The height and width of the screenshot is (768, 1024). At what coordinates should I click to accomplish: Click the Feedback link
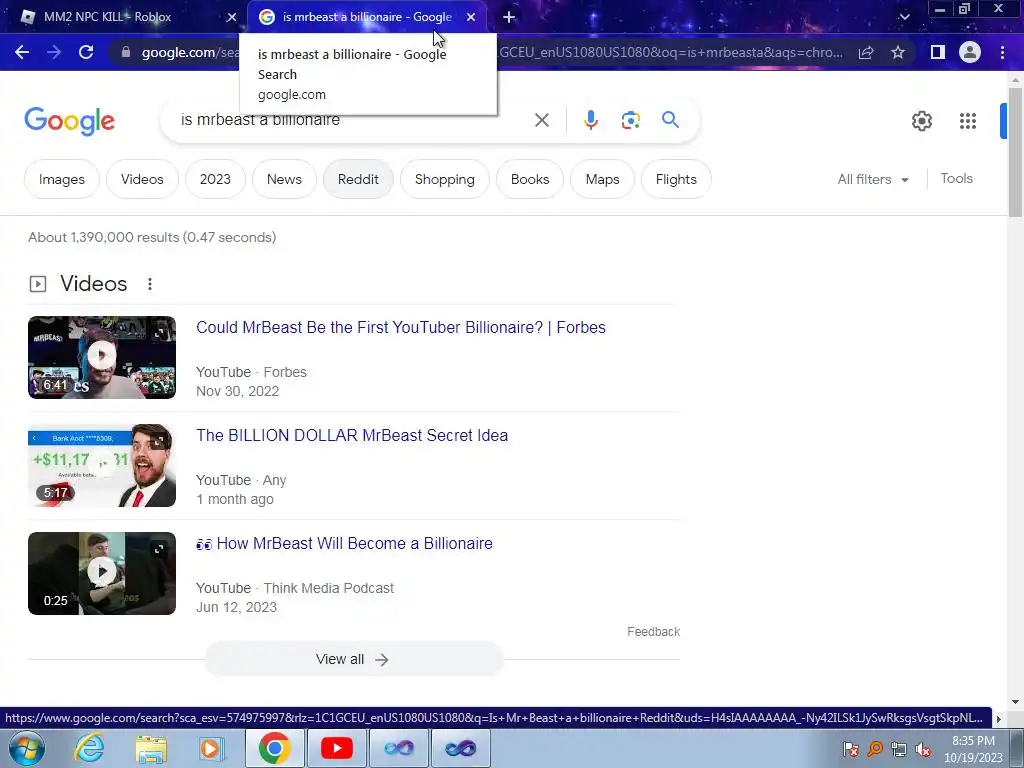coord(653,632)
